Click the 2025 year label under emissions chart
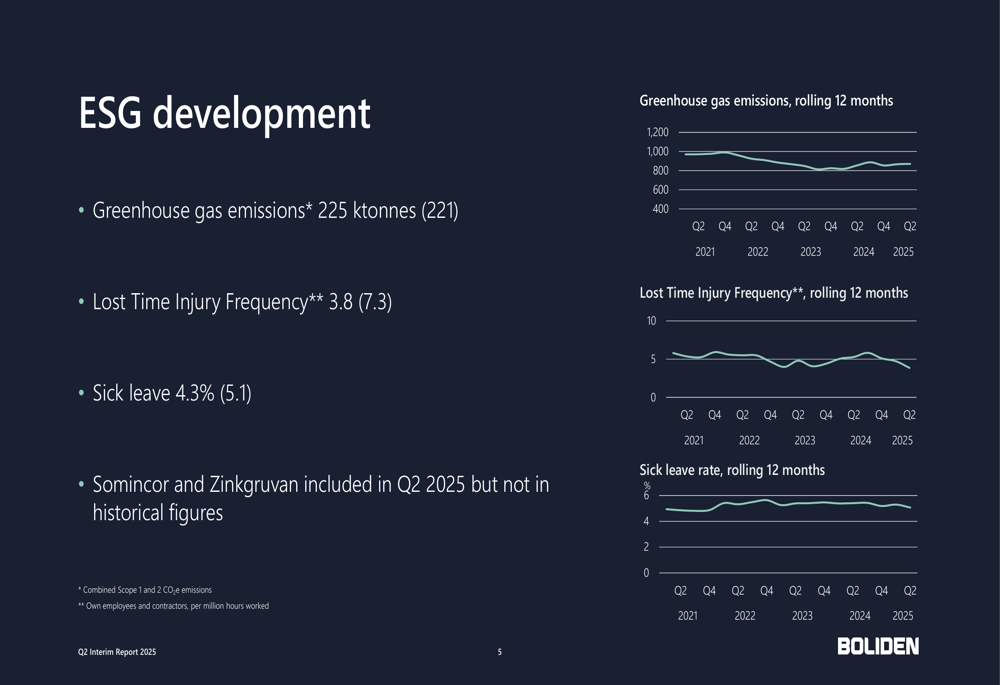1000x685 pixels. (x=903, y=252)
